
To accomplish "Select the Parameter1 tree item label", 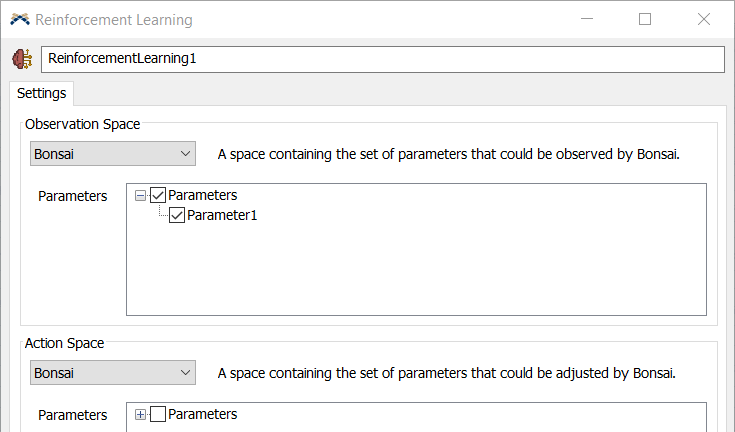I will click(222, 215).
